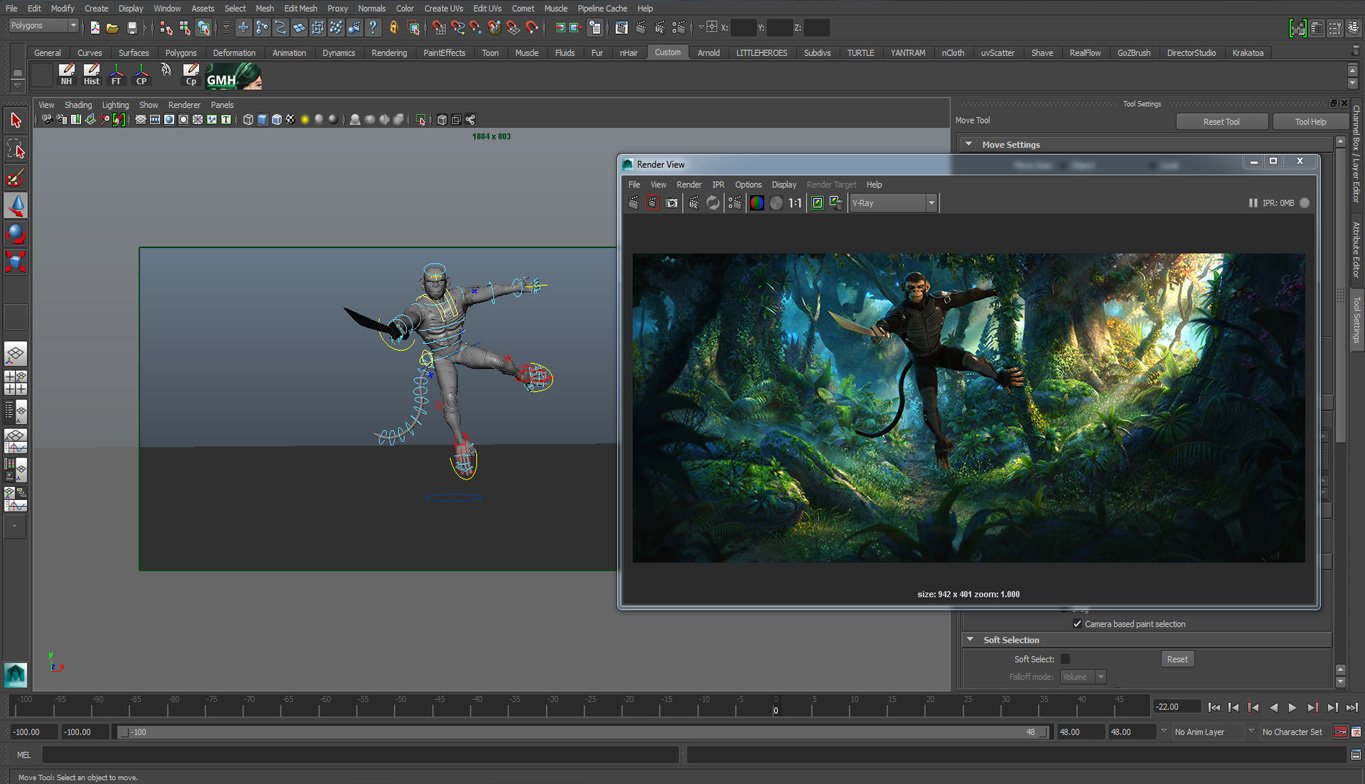Toggle Camera based paint selection checkbox
This screenshot has width=1365, height=784.
pos(1077,624)
